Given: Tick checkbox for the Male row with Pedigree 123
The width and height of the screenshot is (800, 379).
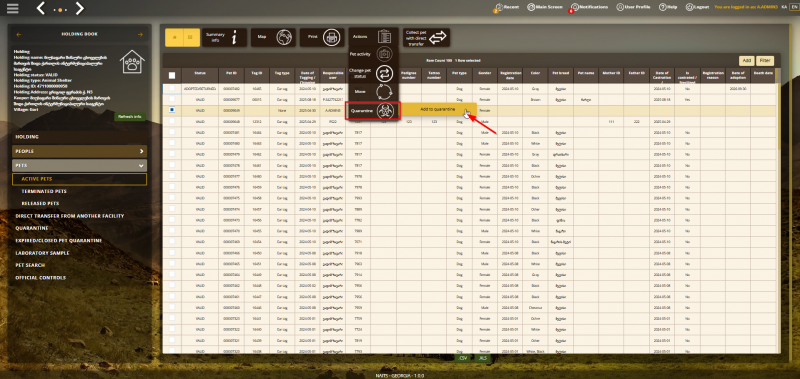Looking at the screenshot, I should [x=172, y=121].
